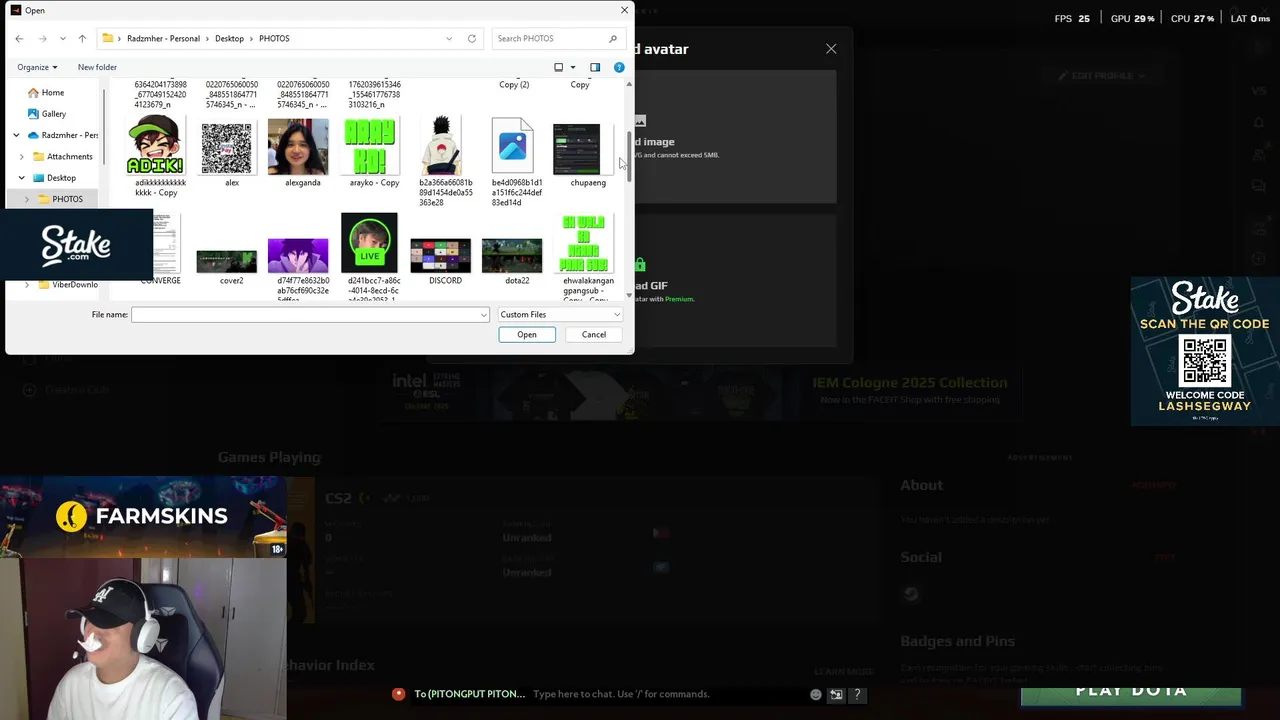Open view options dropdown arrow
Viewport: 1280px width, 720px height.
573,67
